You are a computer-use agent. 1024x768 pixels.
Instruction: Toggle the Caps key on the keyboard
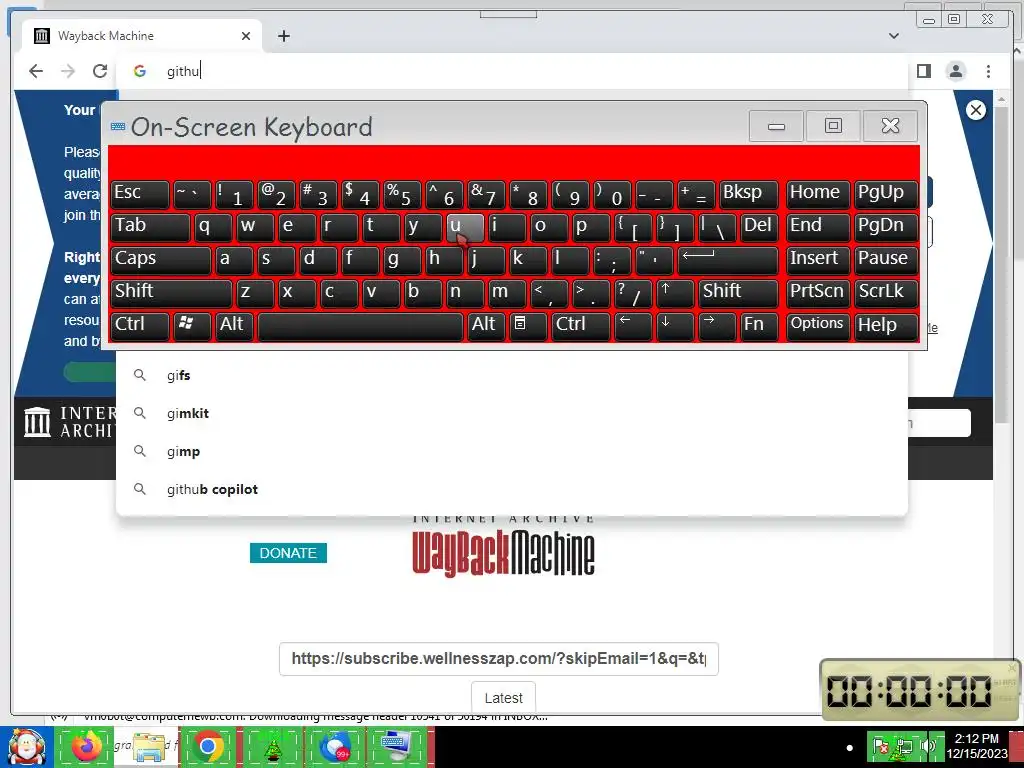click(161, 259)
